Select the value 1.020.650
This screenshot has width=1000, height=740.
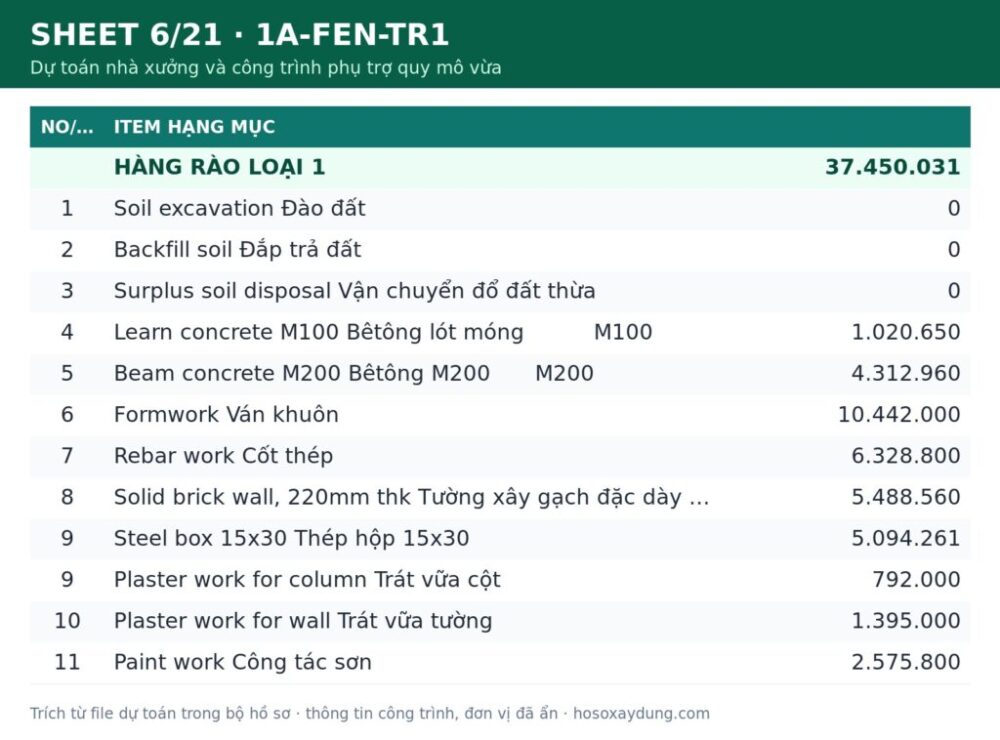[x=906, y=332]
